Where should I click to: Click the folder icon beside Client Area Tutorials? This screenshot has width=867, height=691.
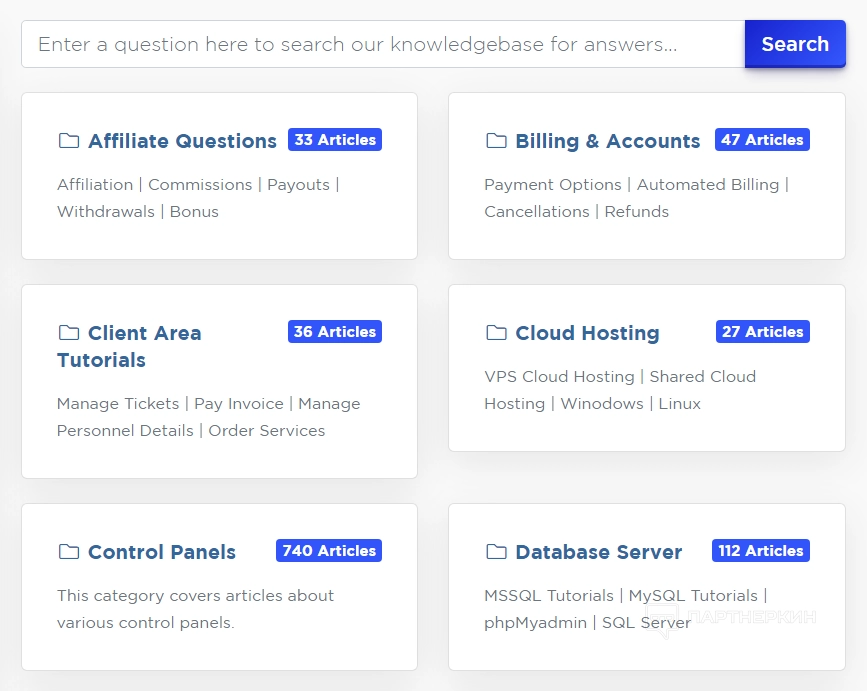68,333
